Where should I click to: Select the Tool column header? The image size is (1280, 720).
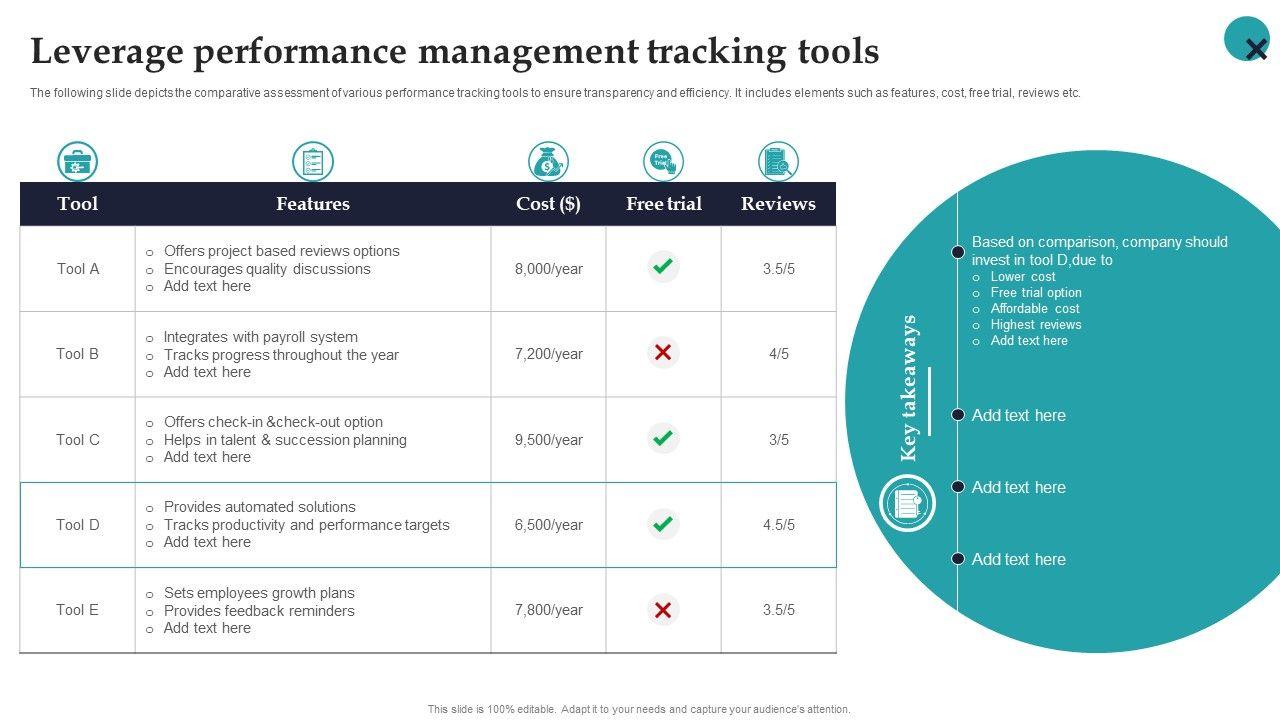[78, 204]
